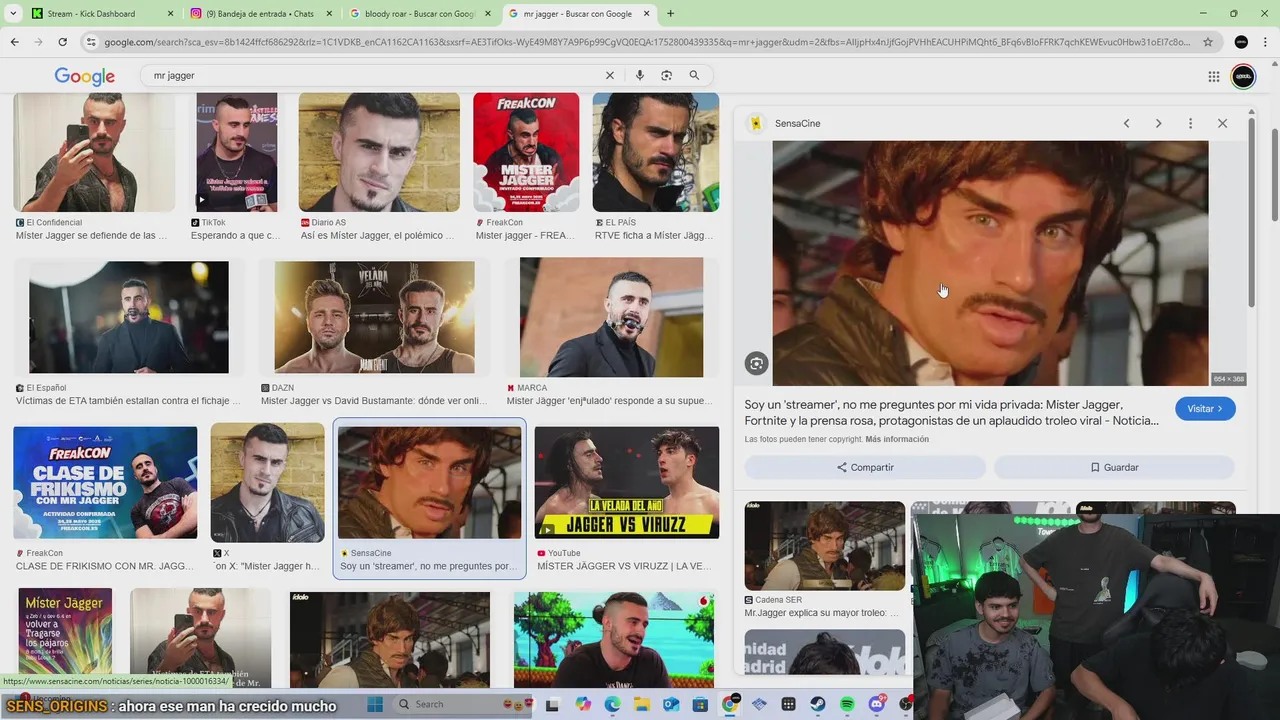Click the Compartir button

coord(865,467)
